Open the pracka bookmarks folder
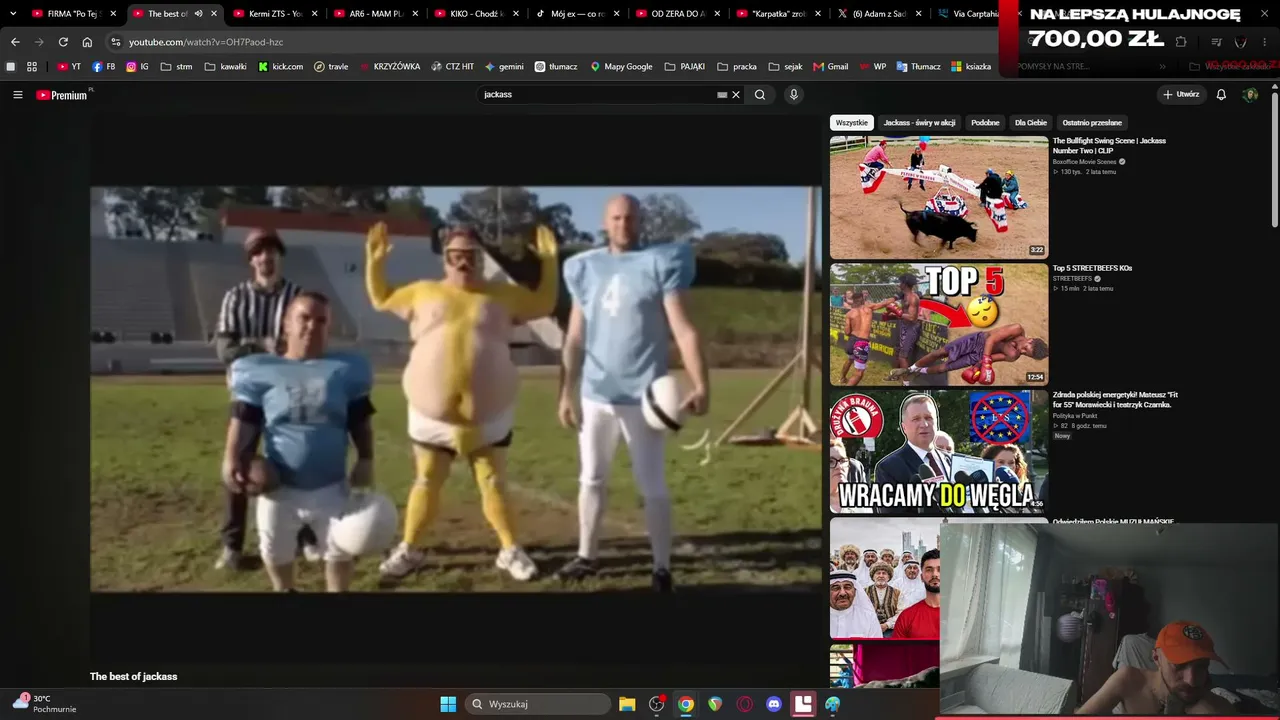Image resolution: width=1280 pixels, height=720 pixels. tap(737, 67)
